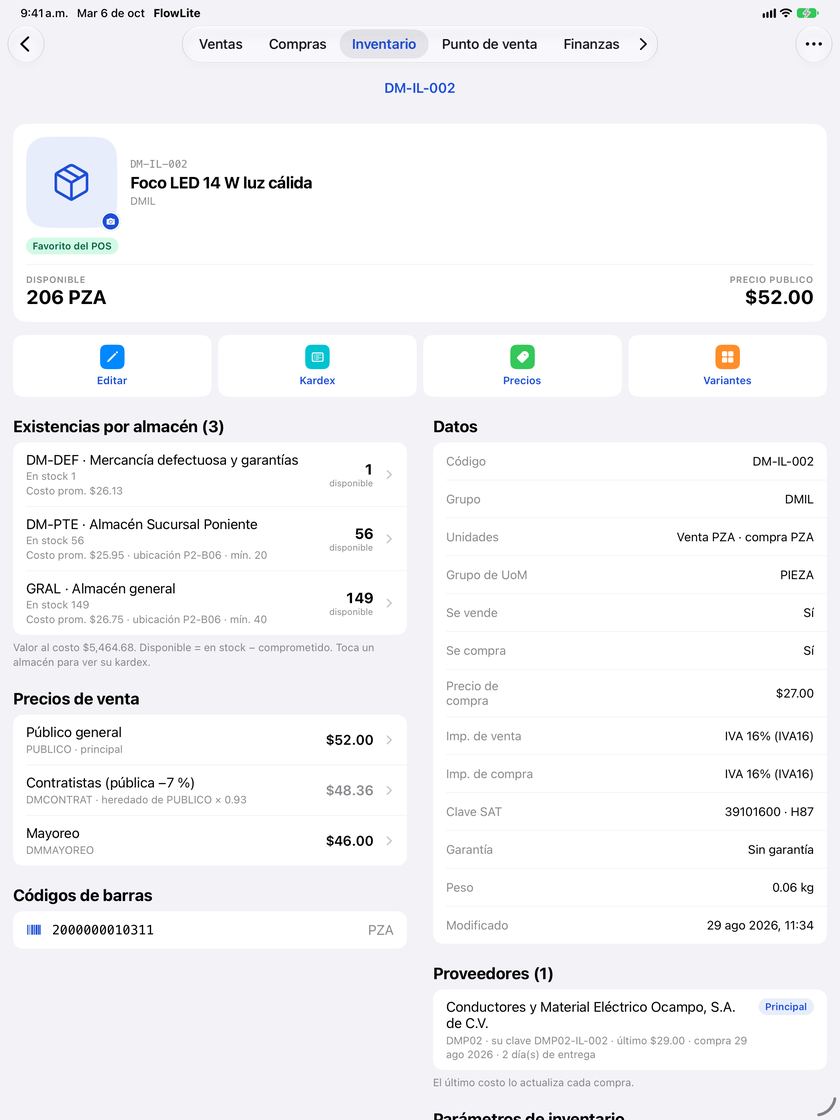The image size is (840, 1120).
Task: Select barcode number 2000000010311
Action: pos(103,929)
